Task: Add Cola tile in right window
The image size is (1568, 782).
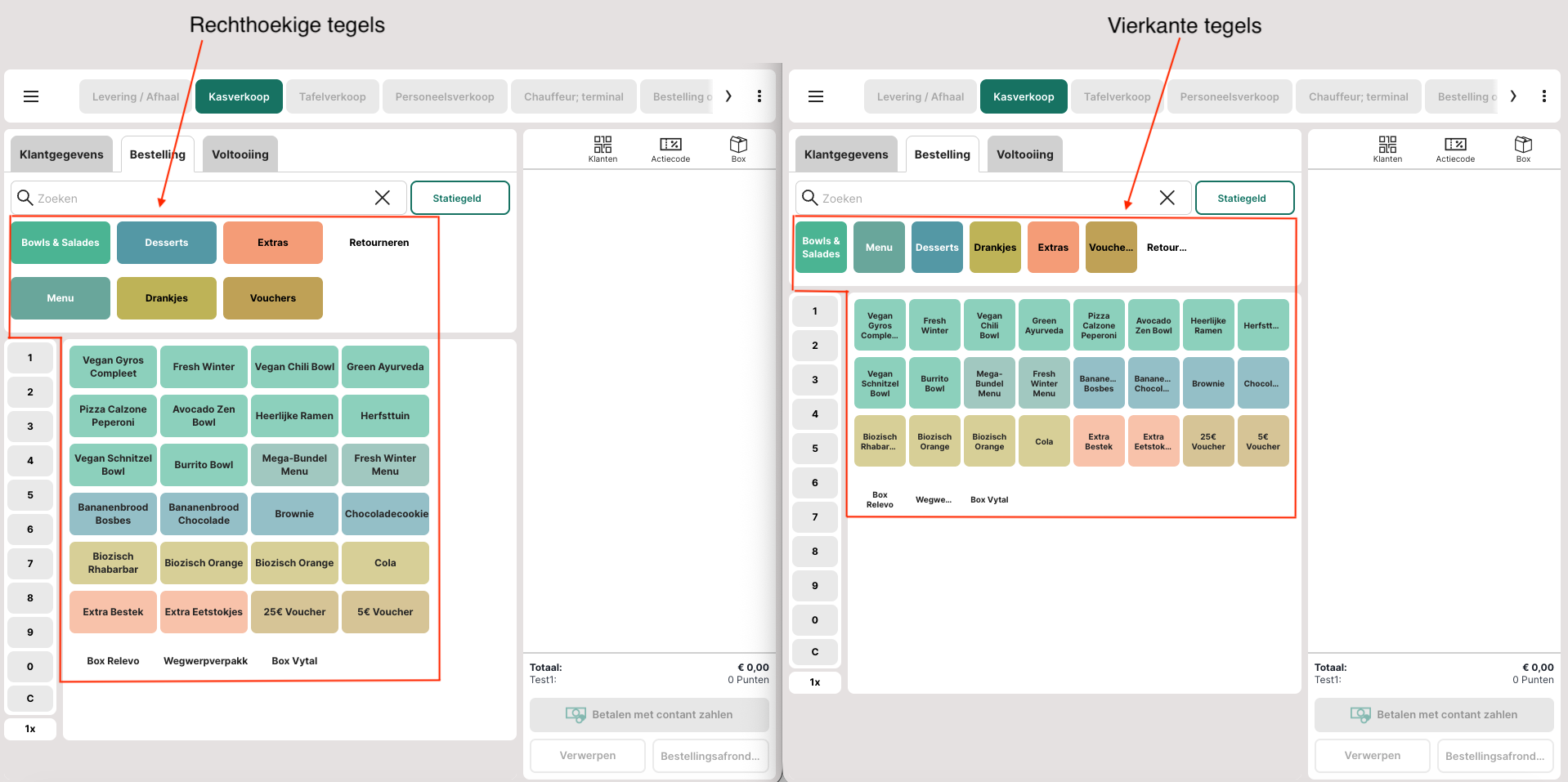Action: point(1044,441)
